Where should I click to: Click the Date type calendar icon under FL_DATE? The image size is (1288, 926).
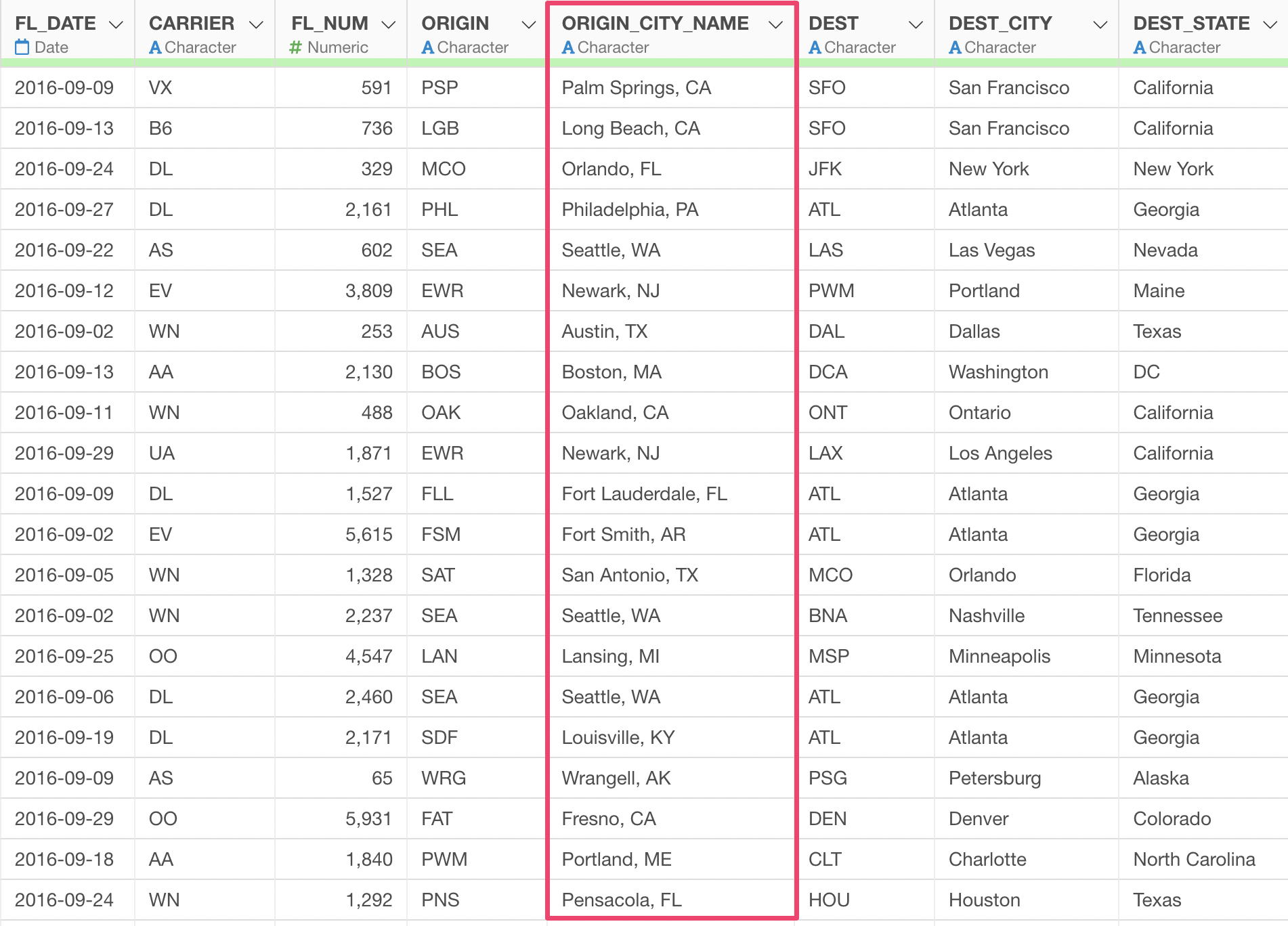tap(22, 47)
